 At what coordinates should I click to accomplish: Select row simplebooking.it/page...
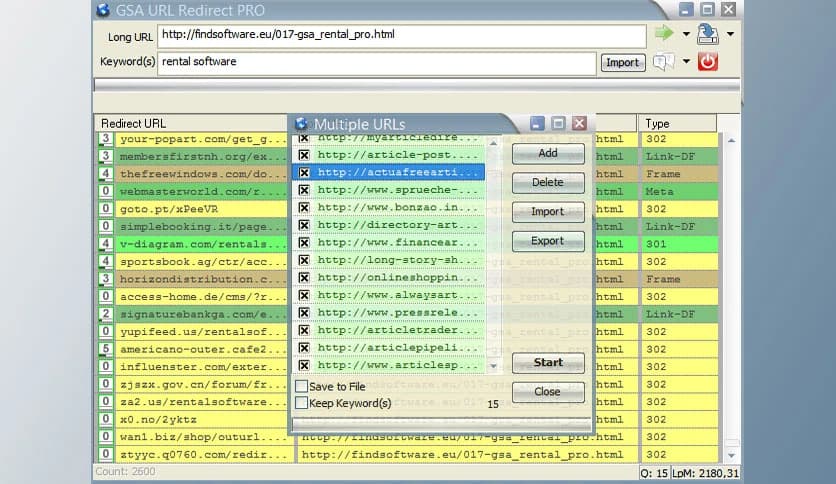click(203, 227)
